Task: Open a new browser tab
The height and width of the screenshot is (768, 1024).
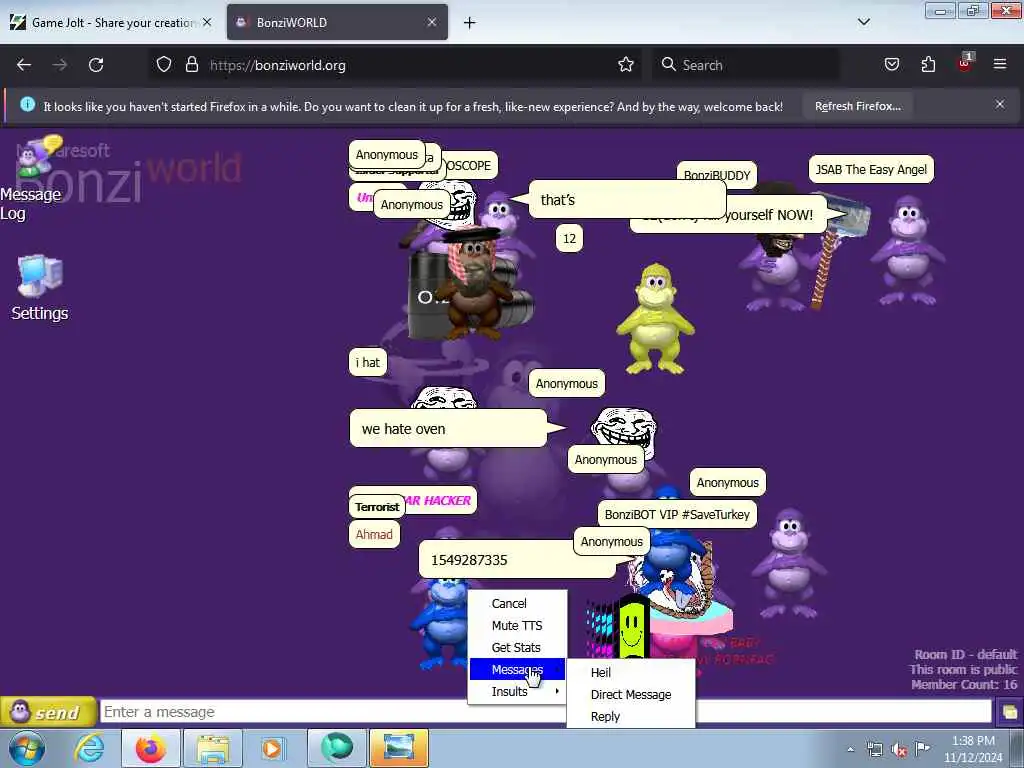Action: point(470,23)
